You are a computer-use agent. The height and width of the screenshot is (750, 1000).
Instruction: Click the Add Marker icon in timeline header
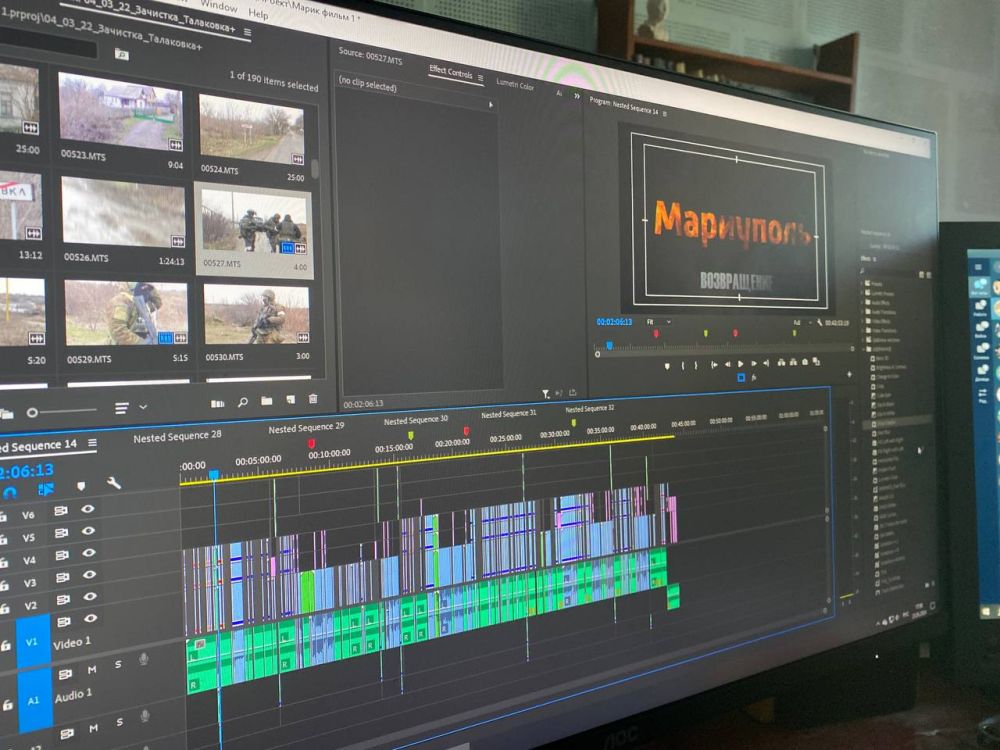(81, 486)
